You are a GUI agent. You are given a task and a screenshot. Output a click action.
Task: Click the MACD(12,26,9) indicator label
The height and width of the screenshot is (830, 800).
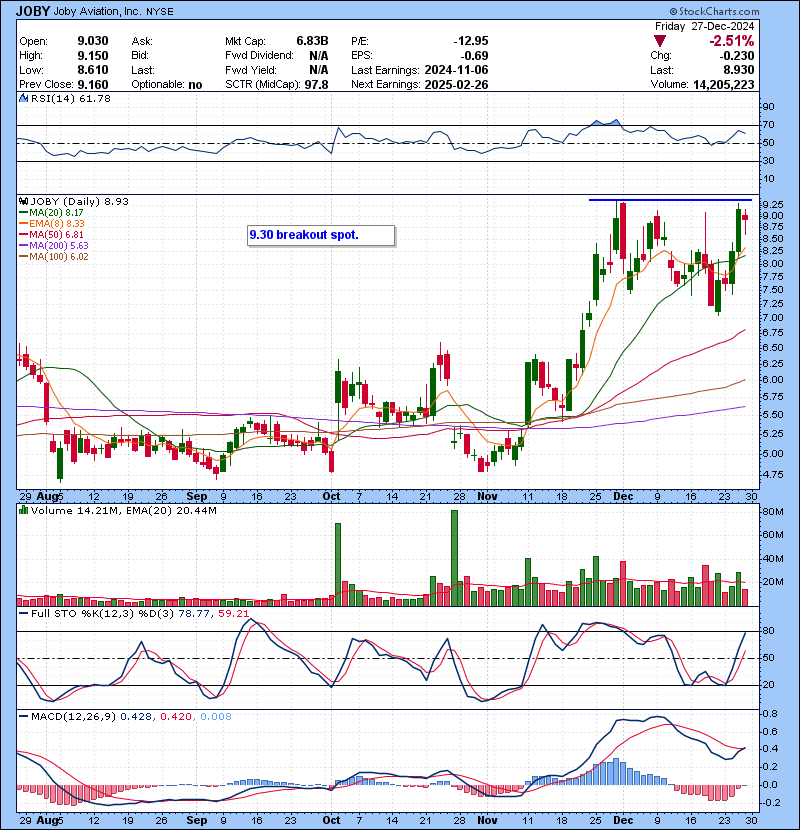click(73, 717)
